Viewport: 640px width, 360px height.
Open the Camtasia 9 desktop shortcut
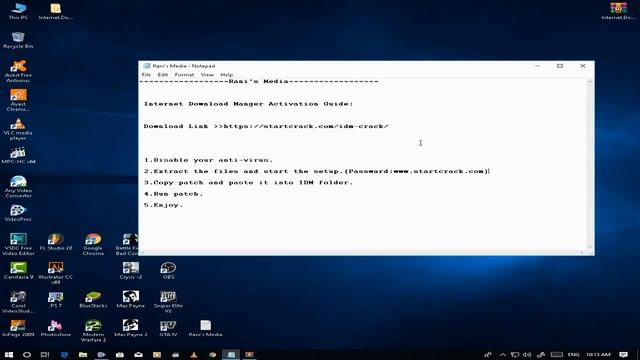pyautogui.click(x=18, y=271)
